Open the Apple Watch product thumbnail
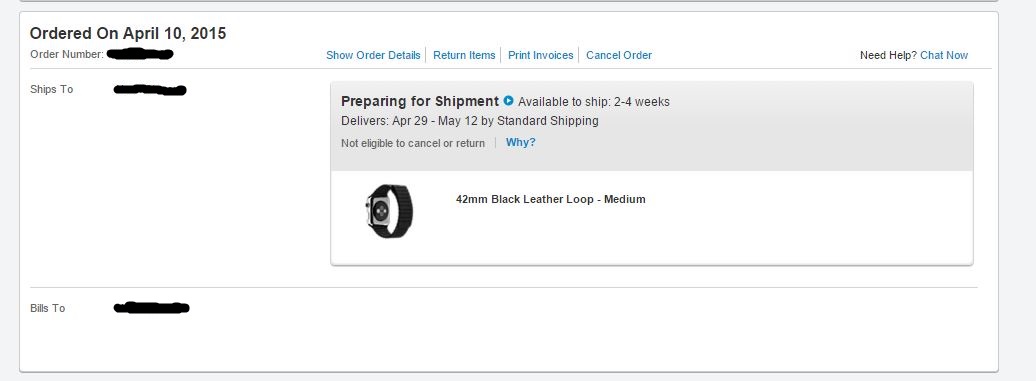Viewport: 1036px width, 381px height. click(389, 211)
